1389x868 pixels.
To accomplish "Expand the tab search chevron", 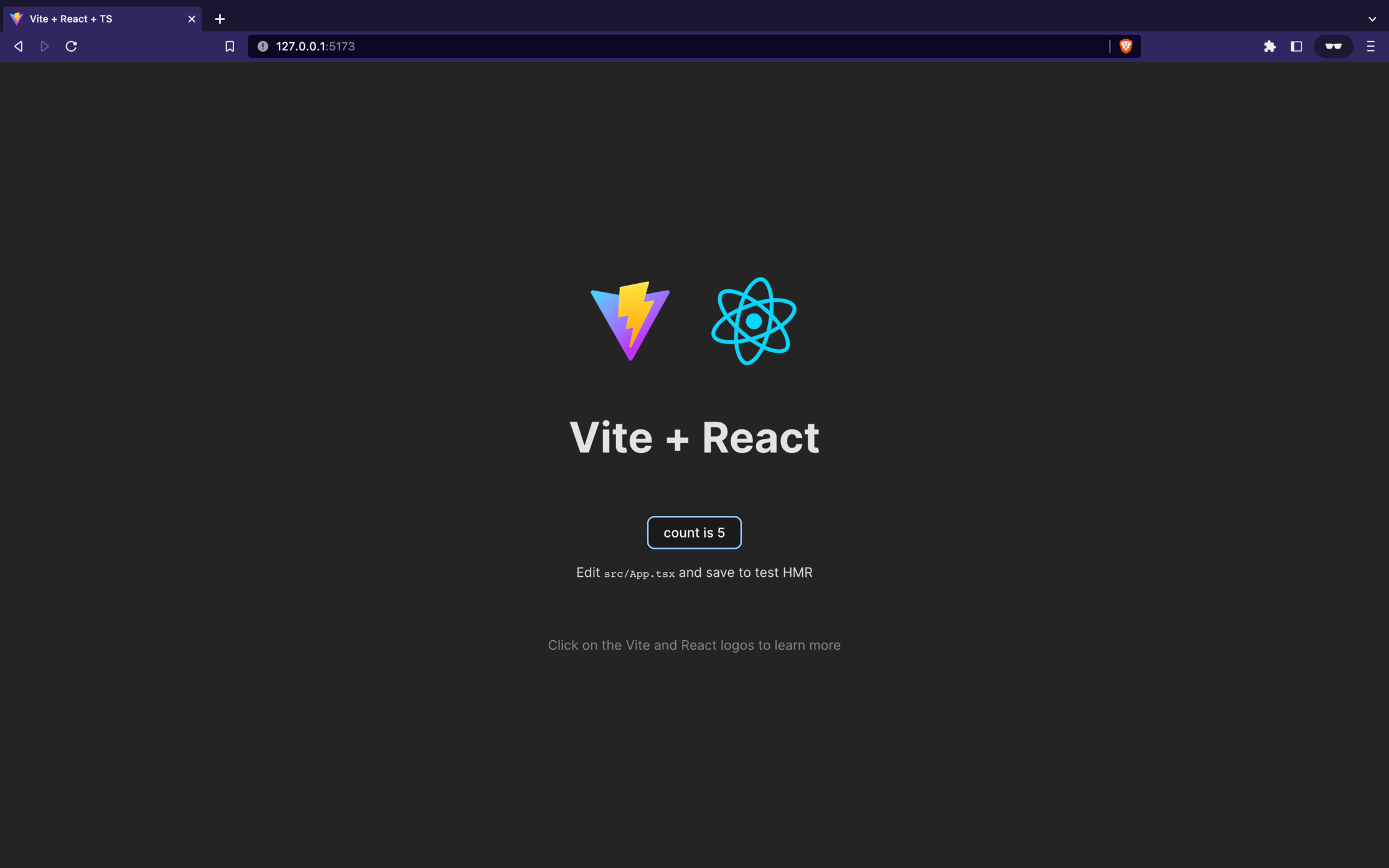I will tap(1372, 19).
